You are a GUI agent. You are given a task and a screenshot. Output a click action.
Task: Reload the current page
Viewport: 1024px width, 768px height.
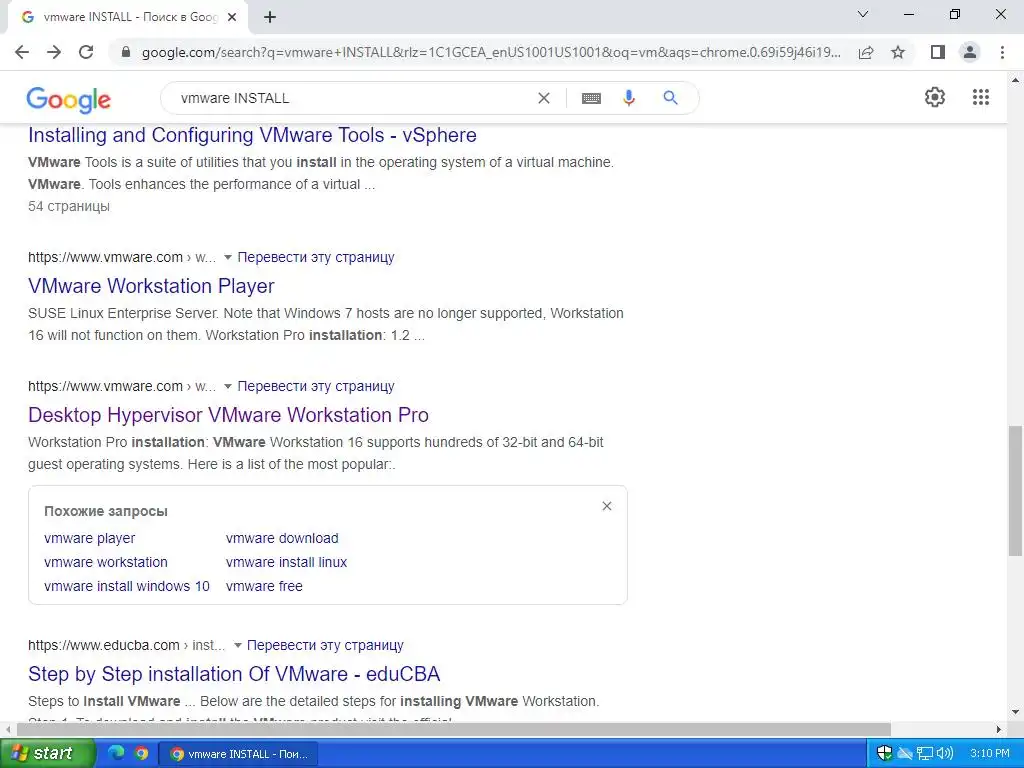coord(86,52)
